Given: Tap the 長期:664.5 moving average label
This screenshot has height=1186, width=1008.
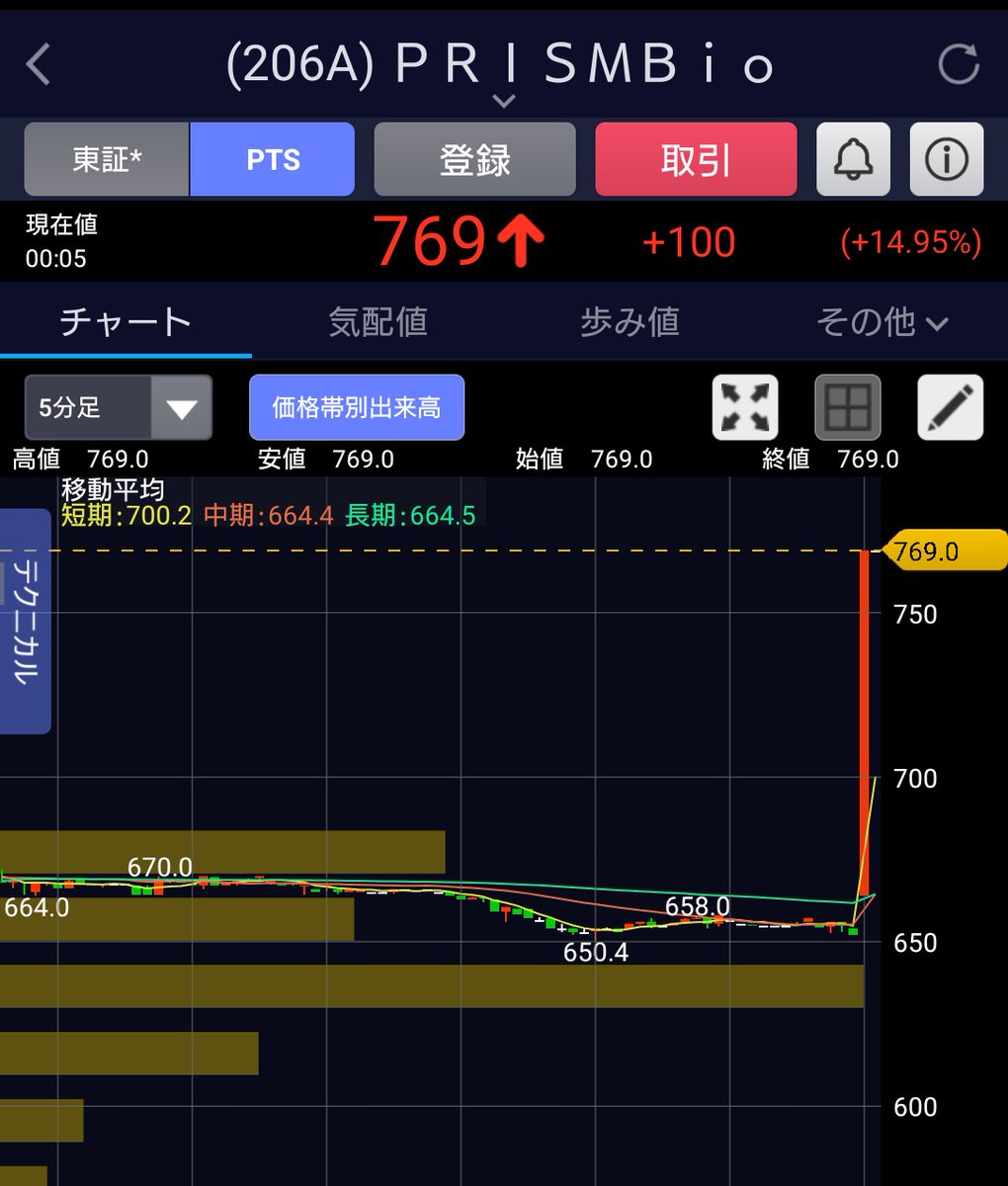Looking at the screenshot, I should click(x=410, y=515).
